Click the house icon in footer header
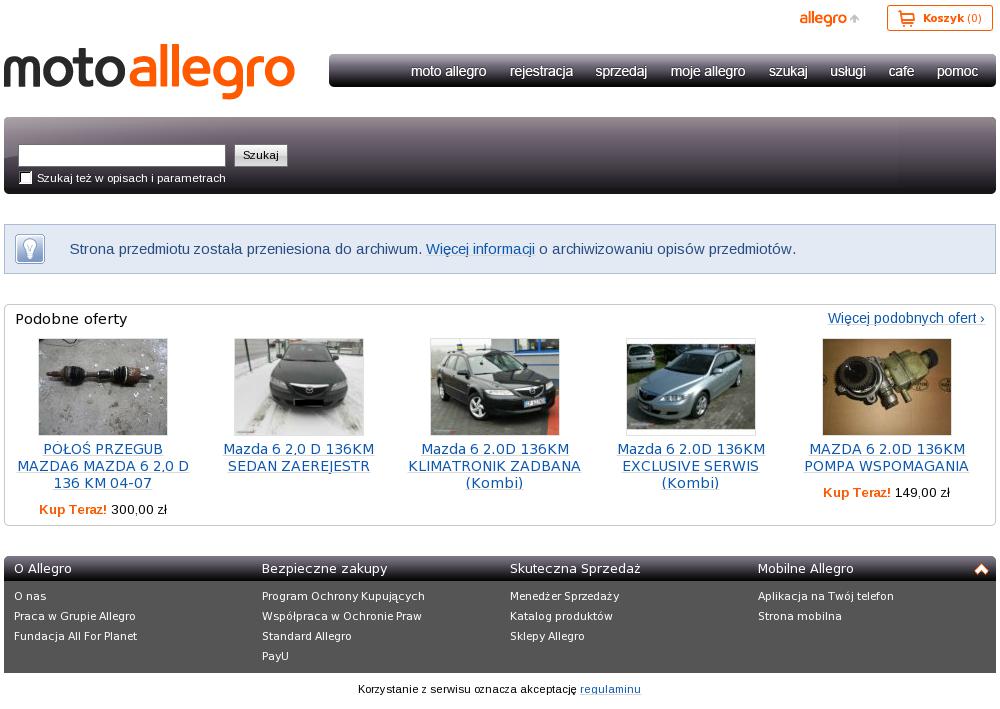Image resolution: width=1000 pixels, height=709 pixels. (981, 569)
